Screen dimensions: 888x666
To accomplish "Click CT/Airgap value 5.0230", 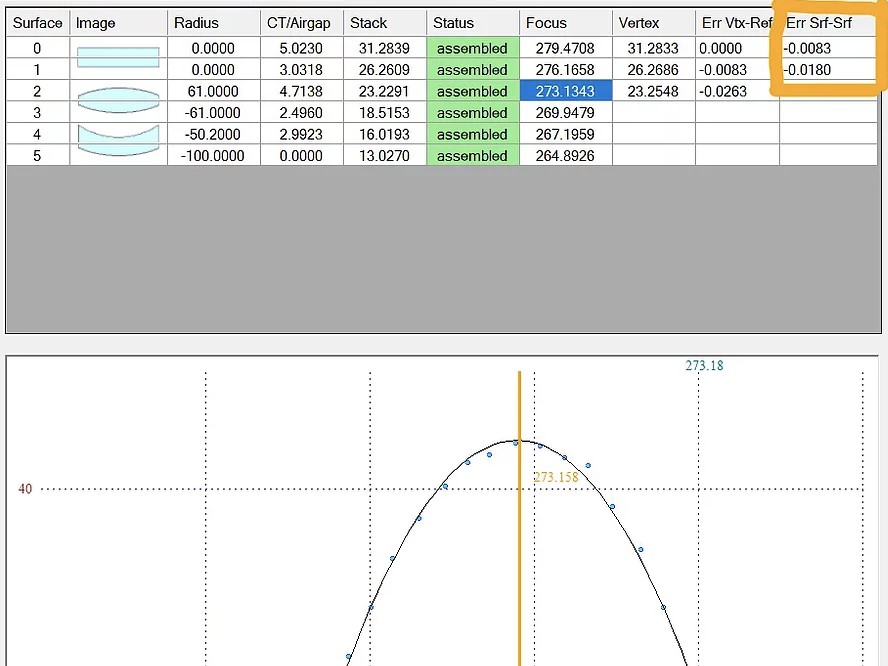I will click(301, 48).
